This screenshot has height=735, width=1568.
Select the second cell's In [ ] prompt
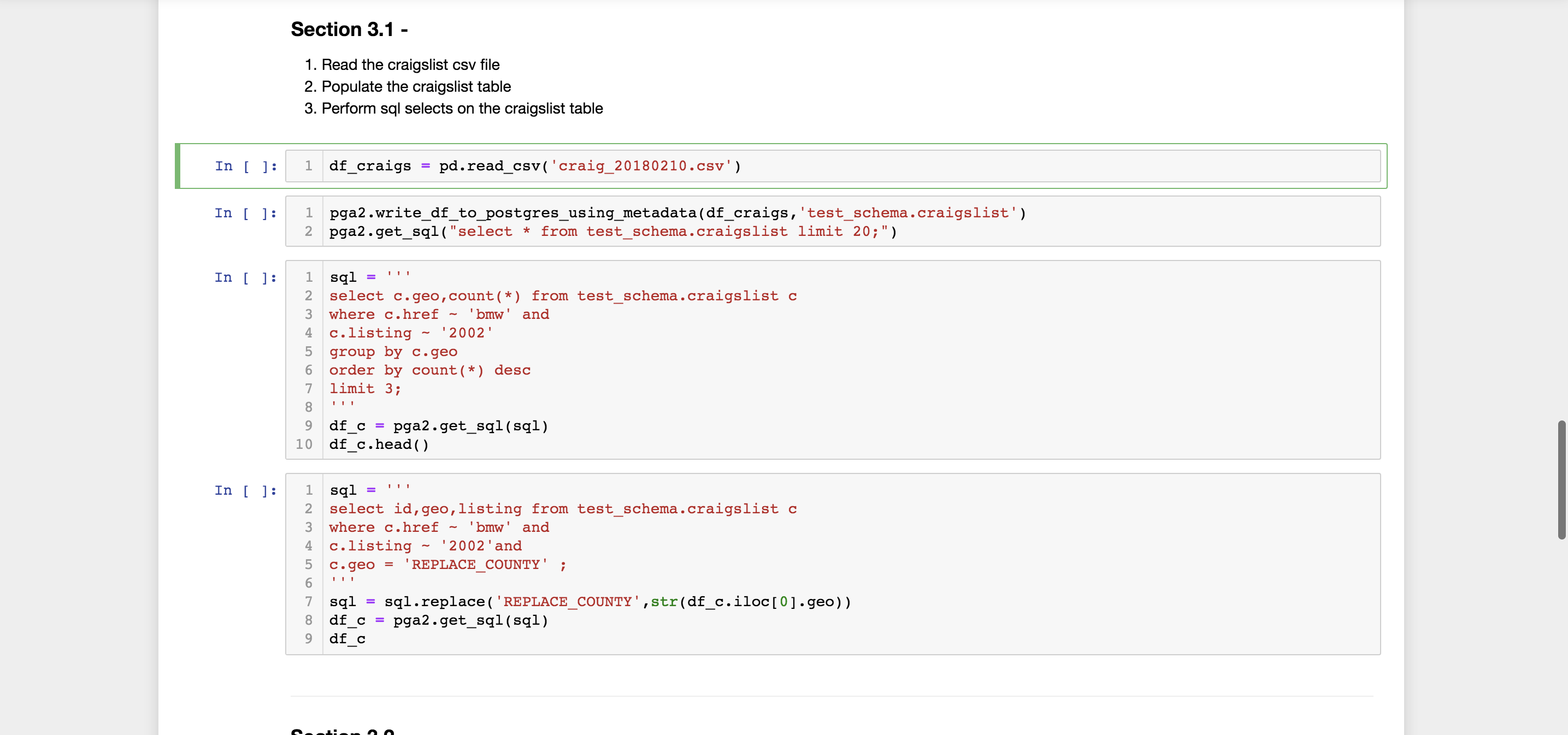click(x=245, y=213)
